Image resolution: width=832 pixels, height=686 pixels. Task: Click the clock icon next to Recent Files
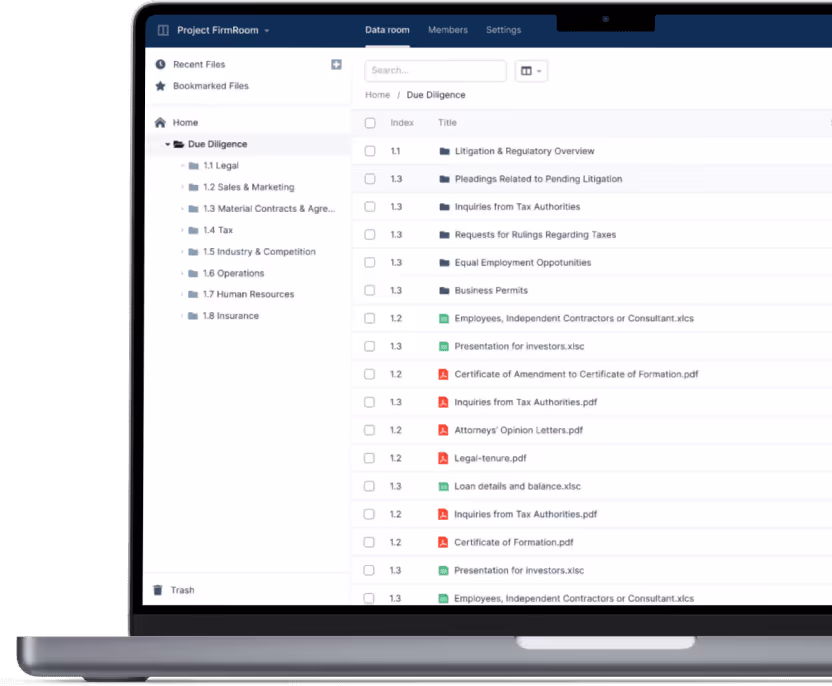coord(160,64)
